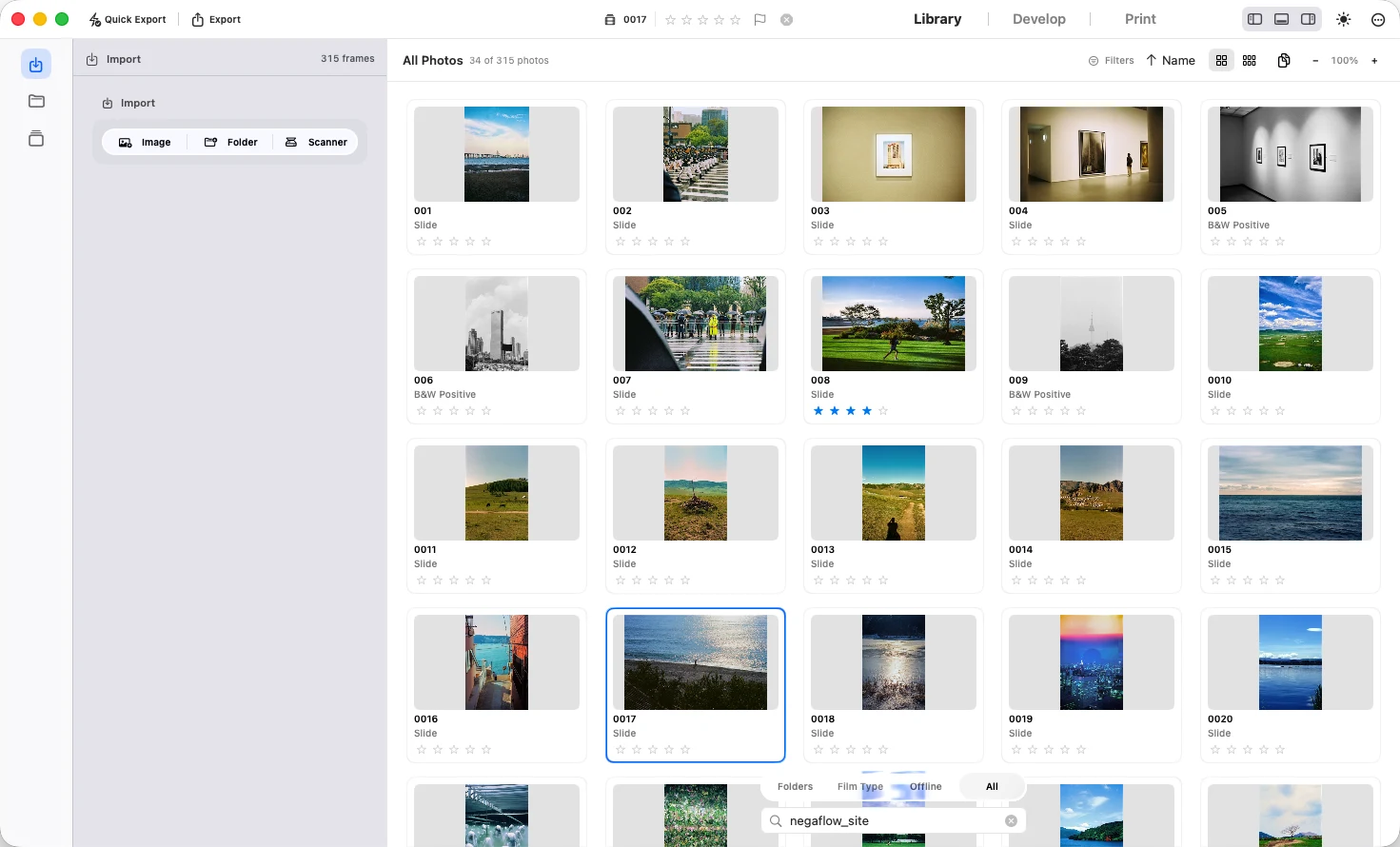
Task: Rate photo 0016 with two stars
Action: [x=438, y=750]
